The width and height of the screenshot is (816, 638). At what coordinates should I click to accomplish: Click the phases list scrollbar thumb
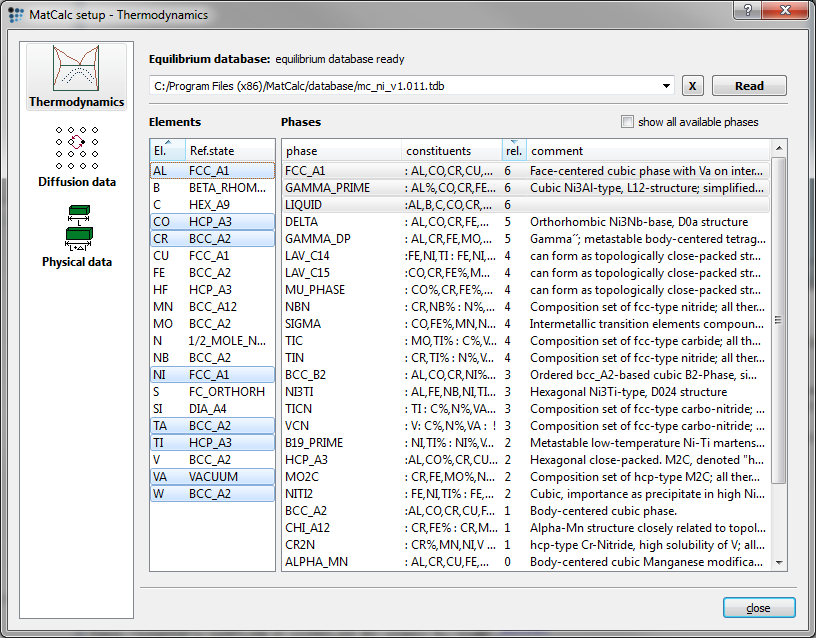tap(779, 320)
